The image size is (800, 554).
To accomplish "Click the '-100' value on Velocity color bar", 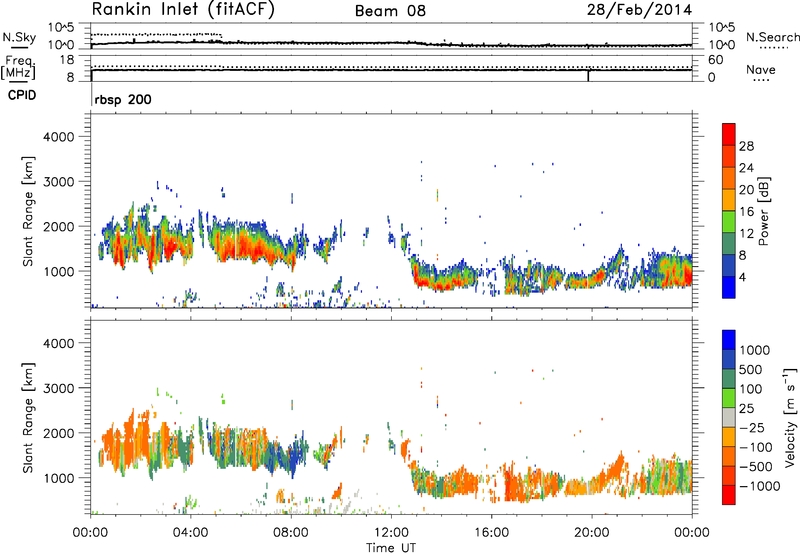I will 756,447.
